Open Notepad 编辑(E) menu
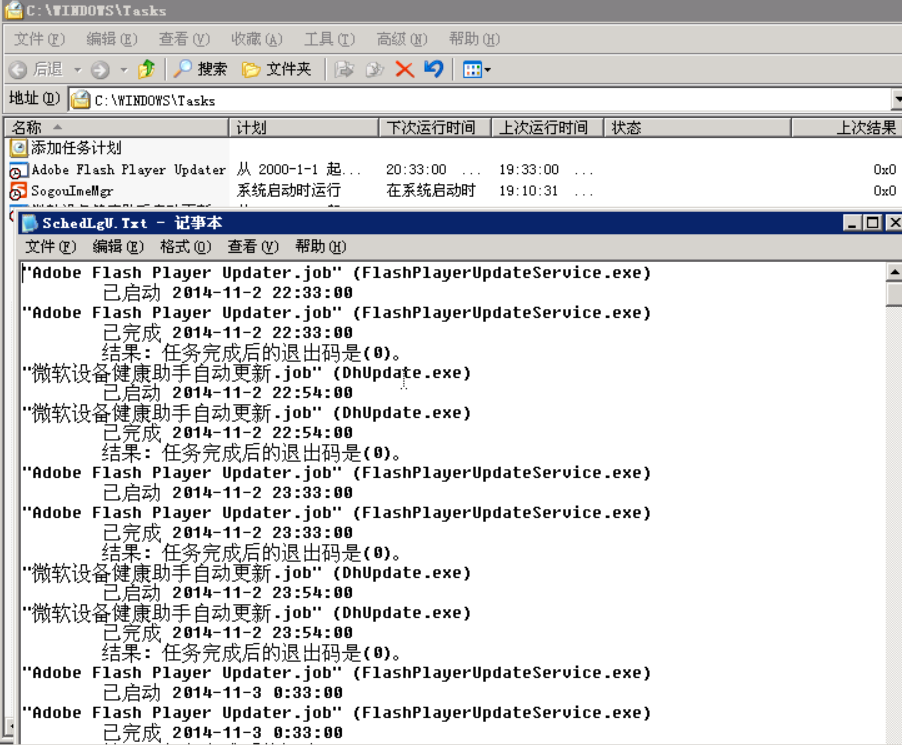Image resolution: width=902 pixels, height=745 pixels. coord(118,247)
